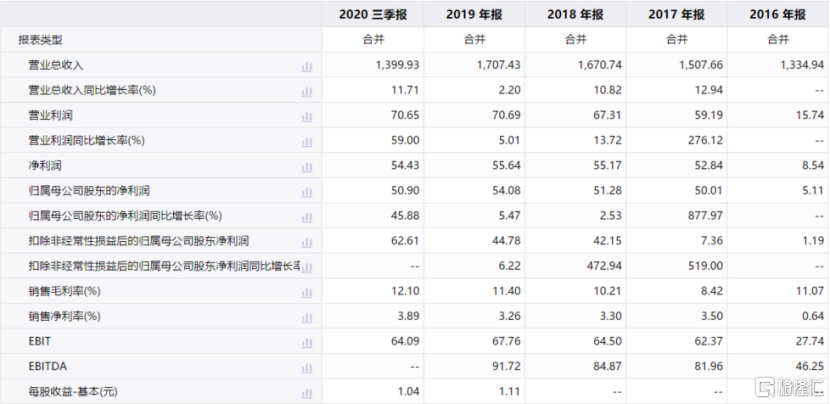Viewport: 830px width, 404px height.
Task: Click chart icon beside 销售净利率(%)
Action: pos(307,316)
